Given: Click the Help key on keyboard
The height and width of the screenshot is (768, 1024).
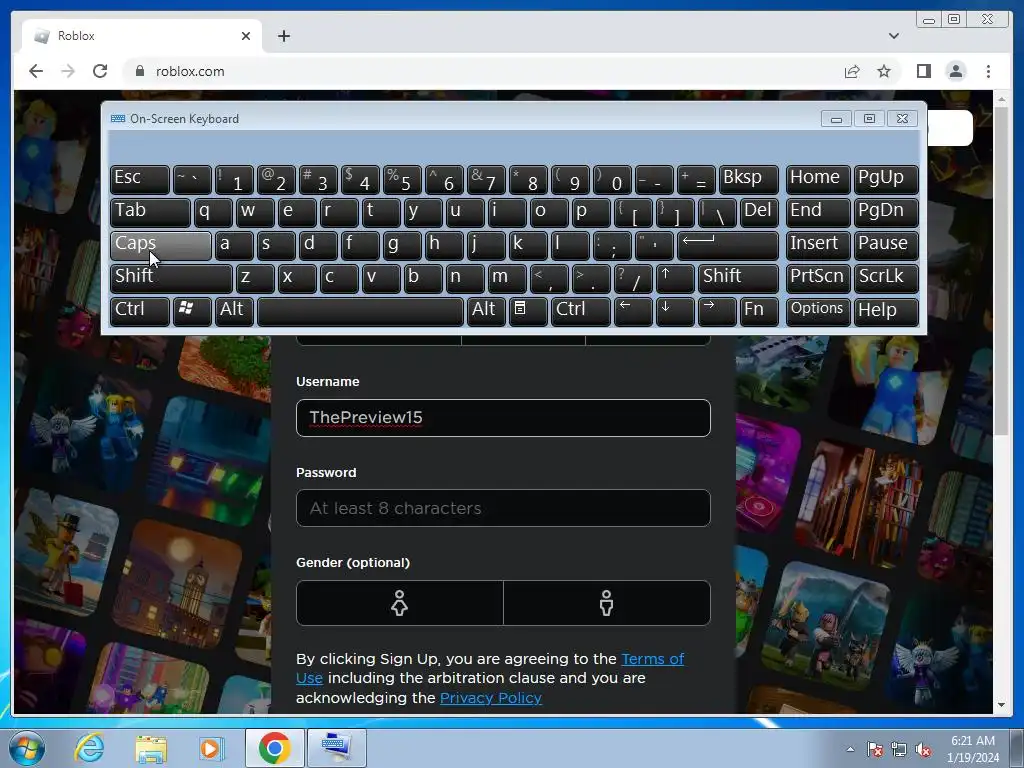Looking at the screenshot, I should click(x=886, y=311).
